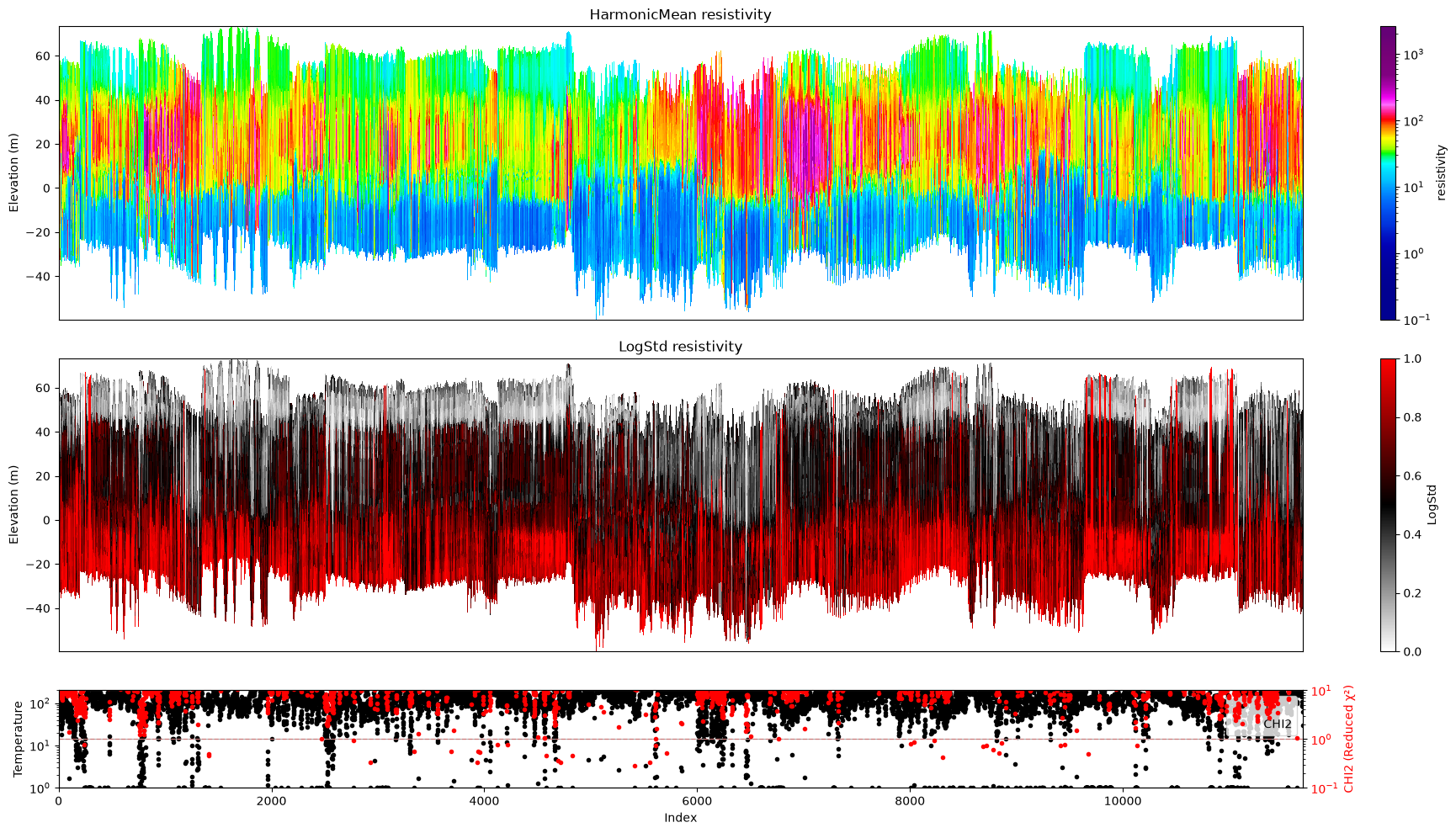Click the Temperature y-axis label
This screenshot has height=833, width=1456.
tap(18, 739)
